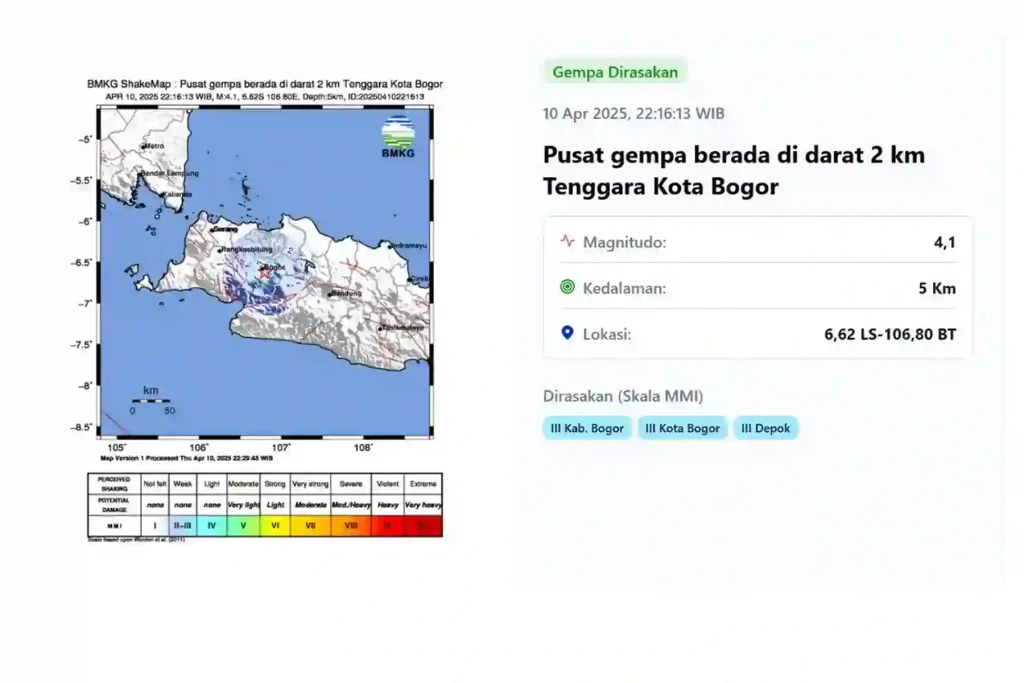
Task: Click the depth value 5 Km
Action: (936, 288)
